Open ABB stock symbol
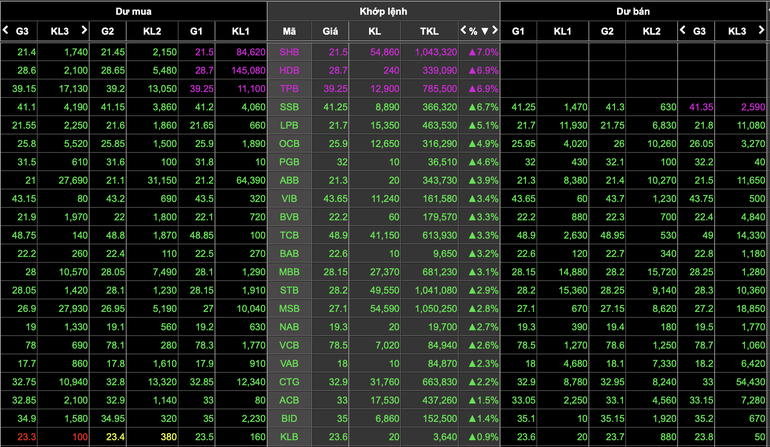This screenshot has height=447, width=770. point(289,180)
